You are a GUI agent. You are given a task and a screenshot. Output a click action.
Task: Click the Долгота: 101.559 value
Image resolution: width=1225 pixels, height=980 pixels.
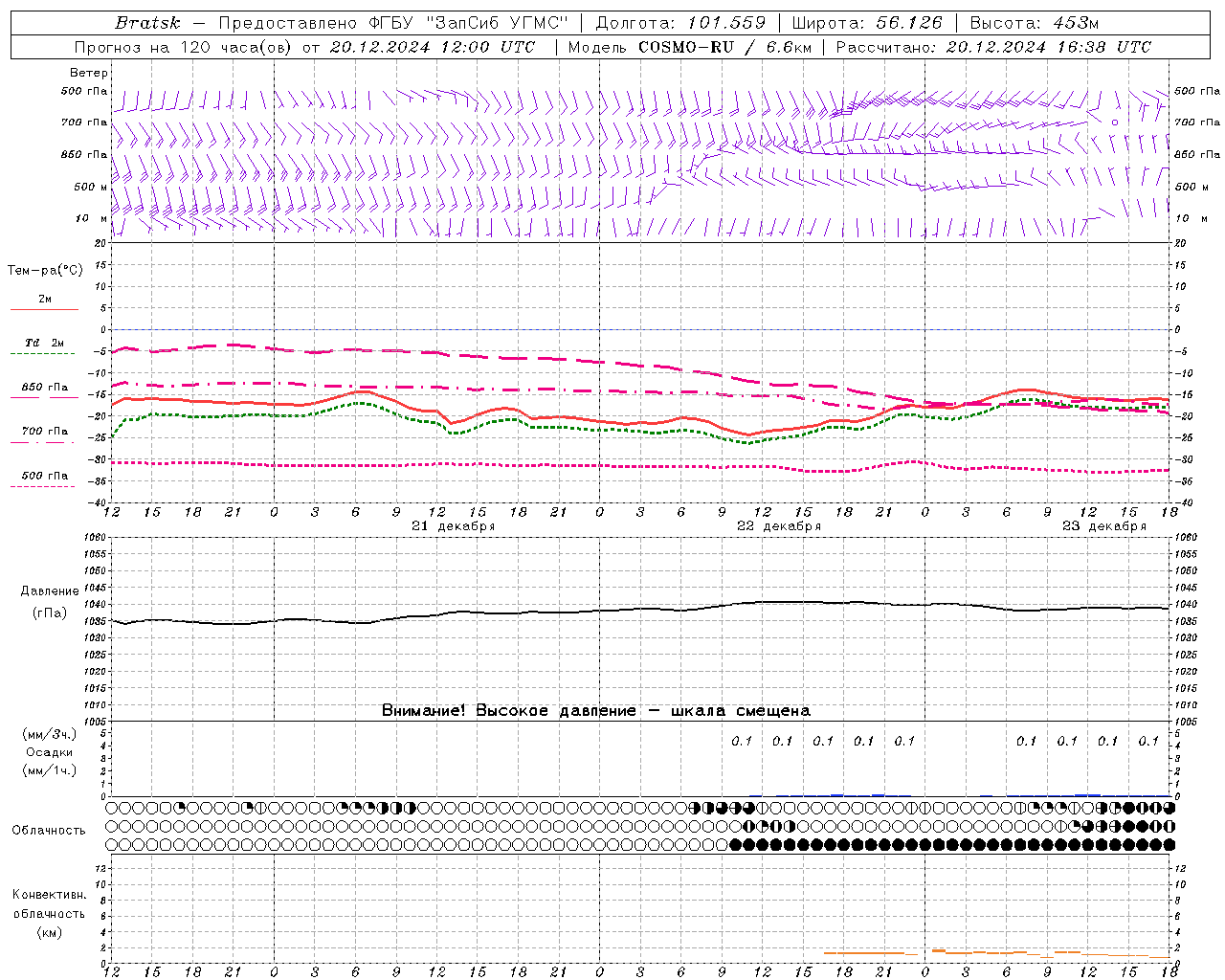[680, 23]
